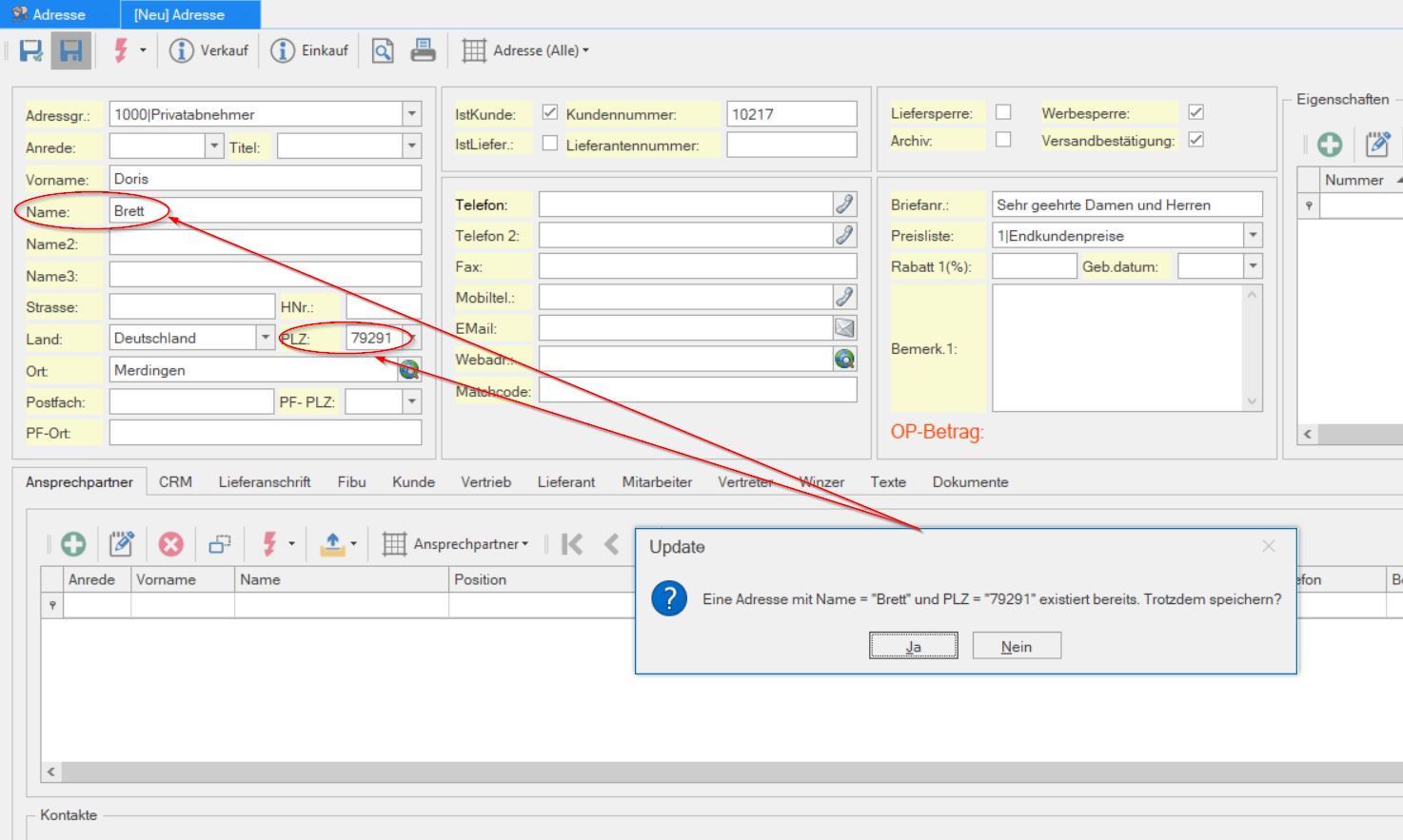This screenshot has height=840, width=1403.
Task: Open the Dokumente tab
Action: (970, 482)
